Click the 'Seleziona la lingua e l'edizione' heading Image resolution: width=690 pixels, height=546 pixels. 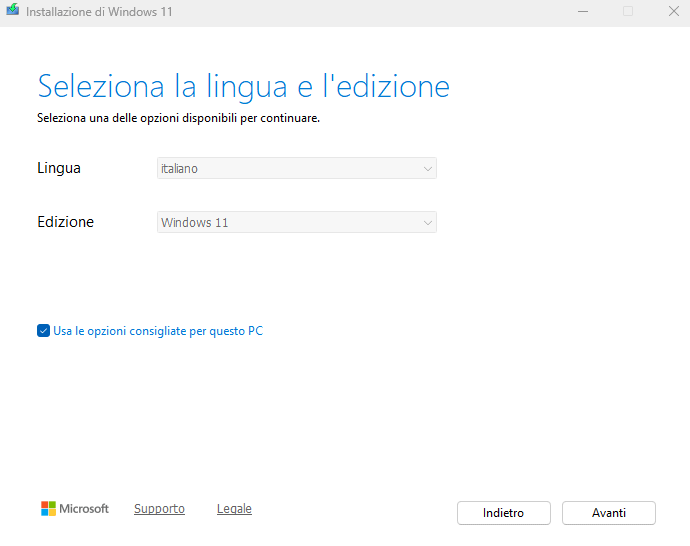click(243, 87)
